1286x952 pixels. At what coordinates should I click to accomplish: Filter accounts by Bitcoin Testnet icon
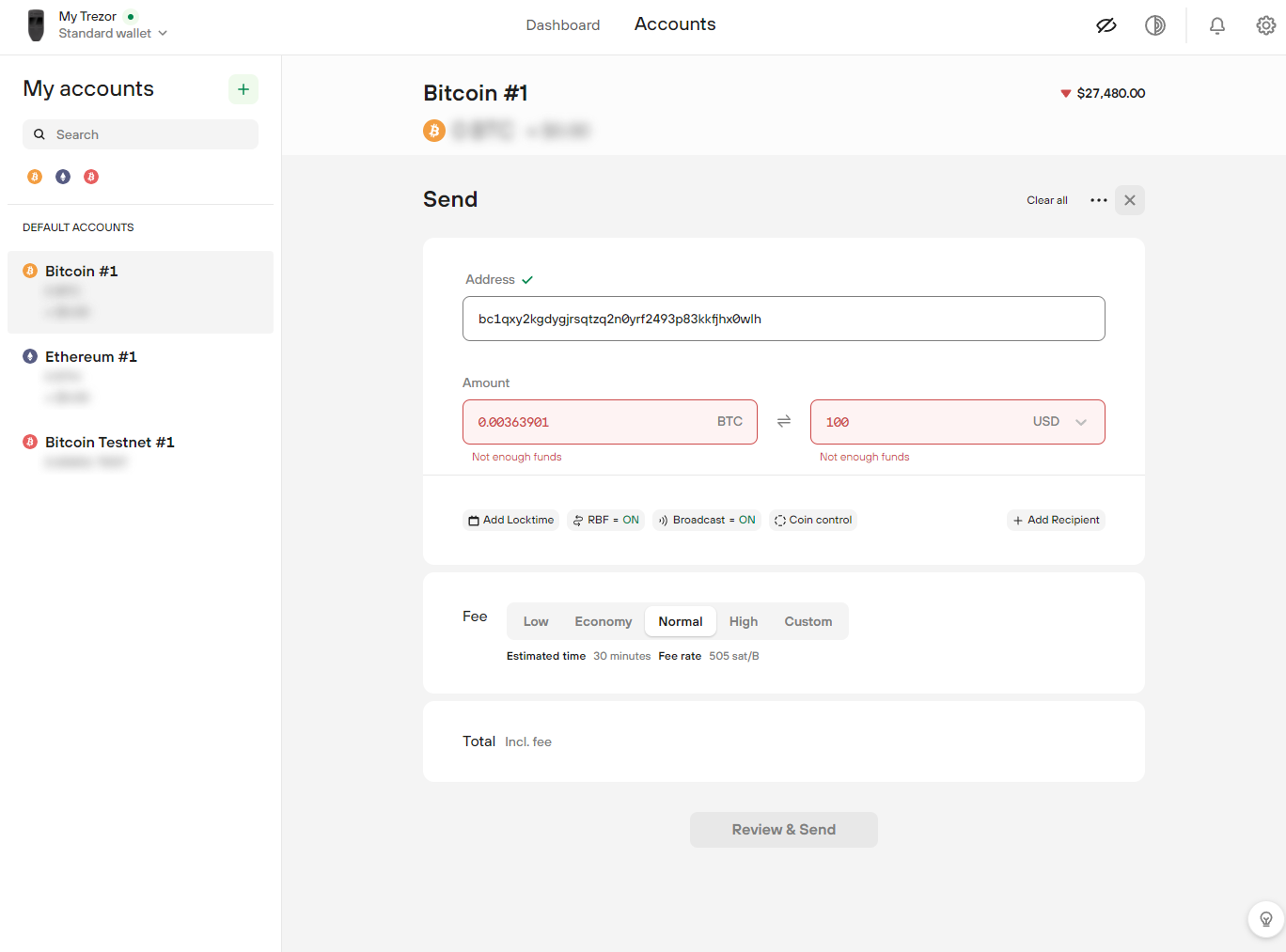tap(91, 177)
